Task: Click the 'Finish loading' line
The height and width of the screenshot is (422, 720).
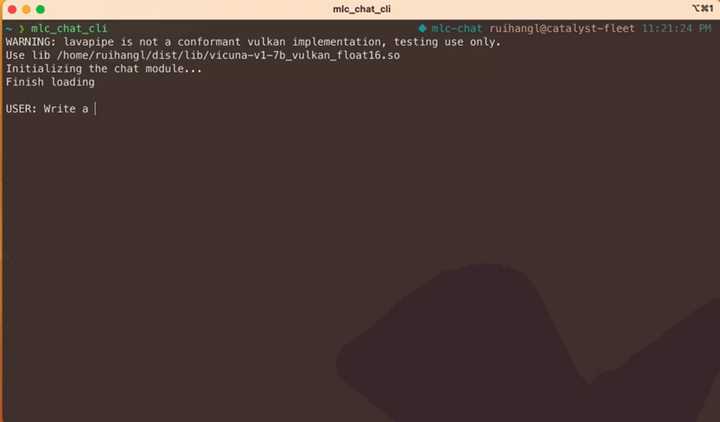Action: pos(50,82)
